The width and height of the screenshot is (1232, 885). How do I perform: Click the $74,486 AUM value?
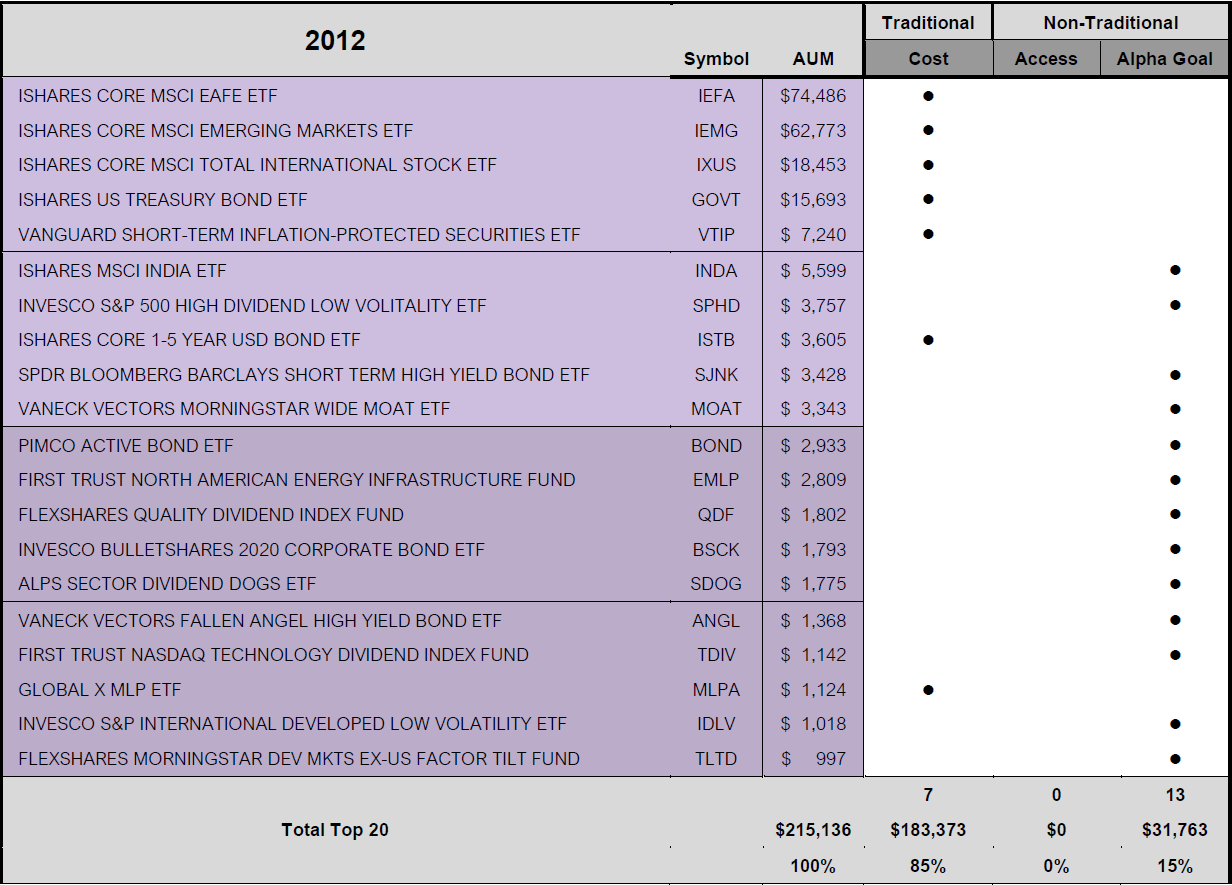(x=813, y=96)
